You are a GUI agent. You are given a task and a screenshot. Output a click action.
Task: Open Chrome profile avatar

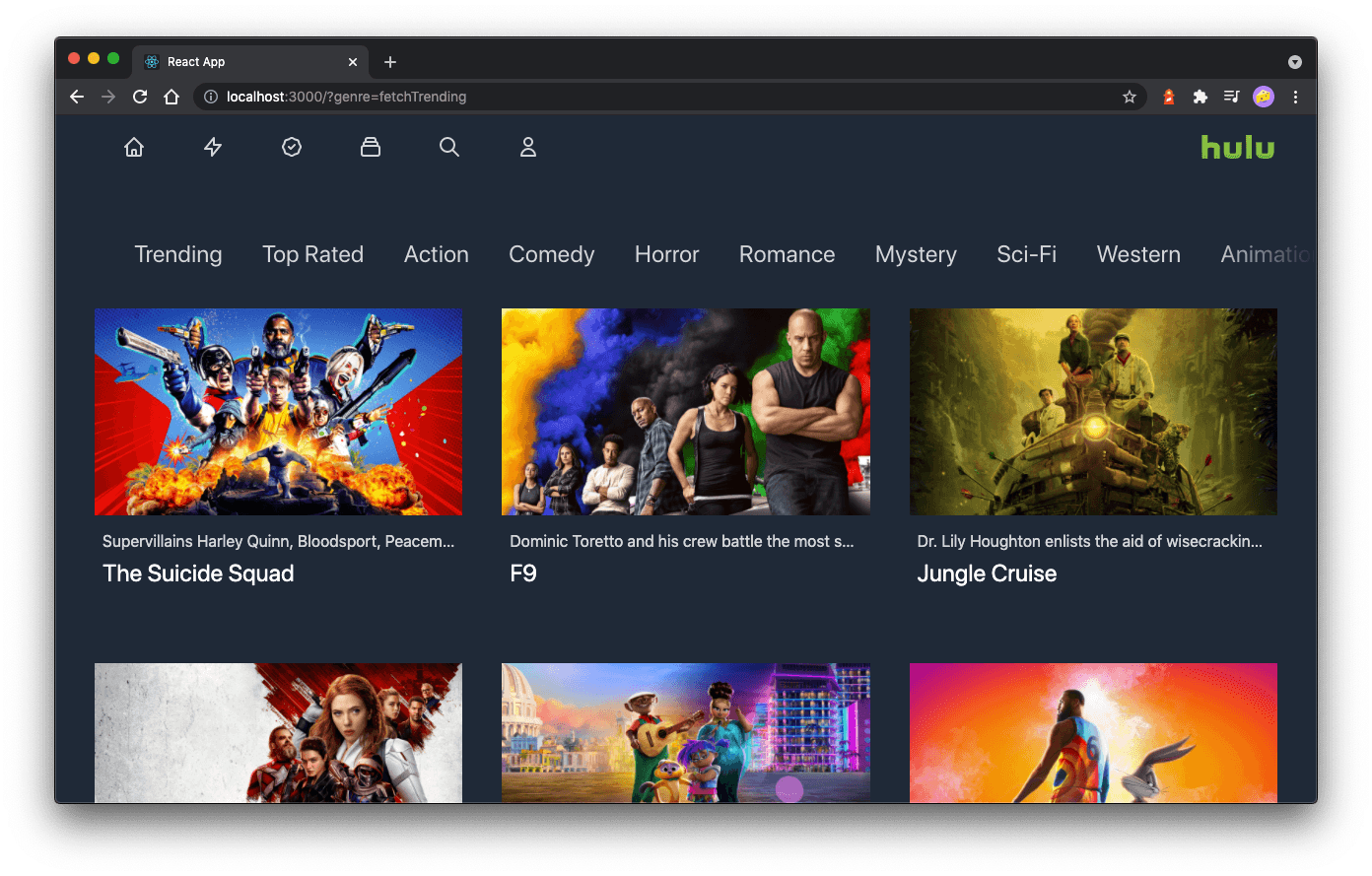coord(1264,97)
